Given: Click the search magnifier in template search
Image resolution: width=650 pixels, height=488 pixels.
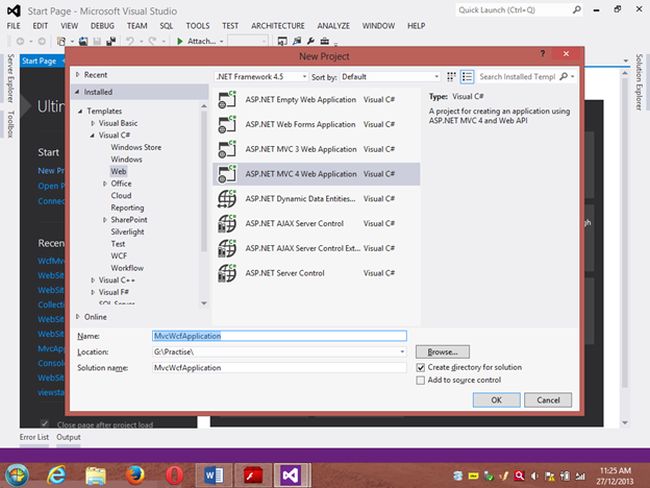Looking at the screenshot, I should pos(564,76).
